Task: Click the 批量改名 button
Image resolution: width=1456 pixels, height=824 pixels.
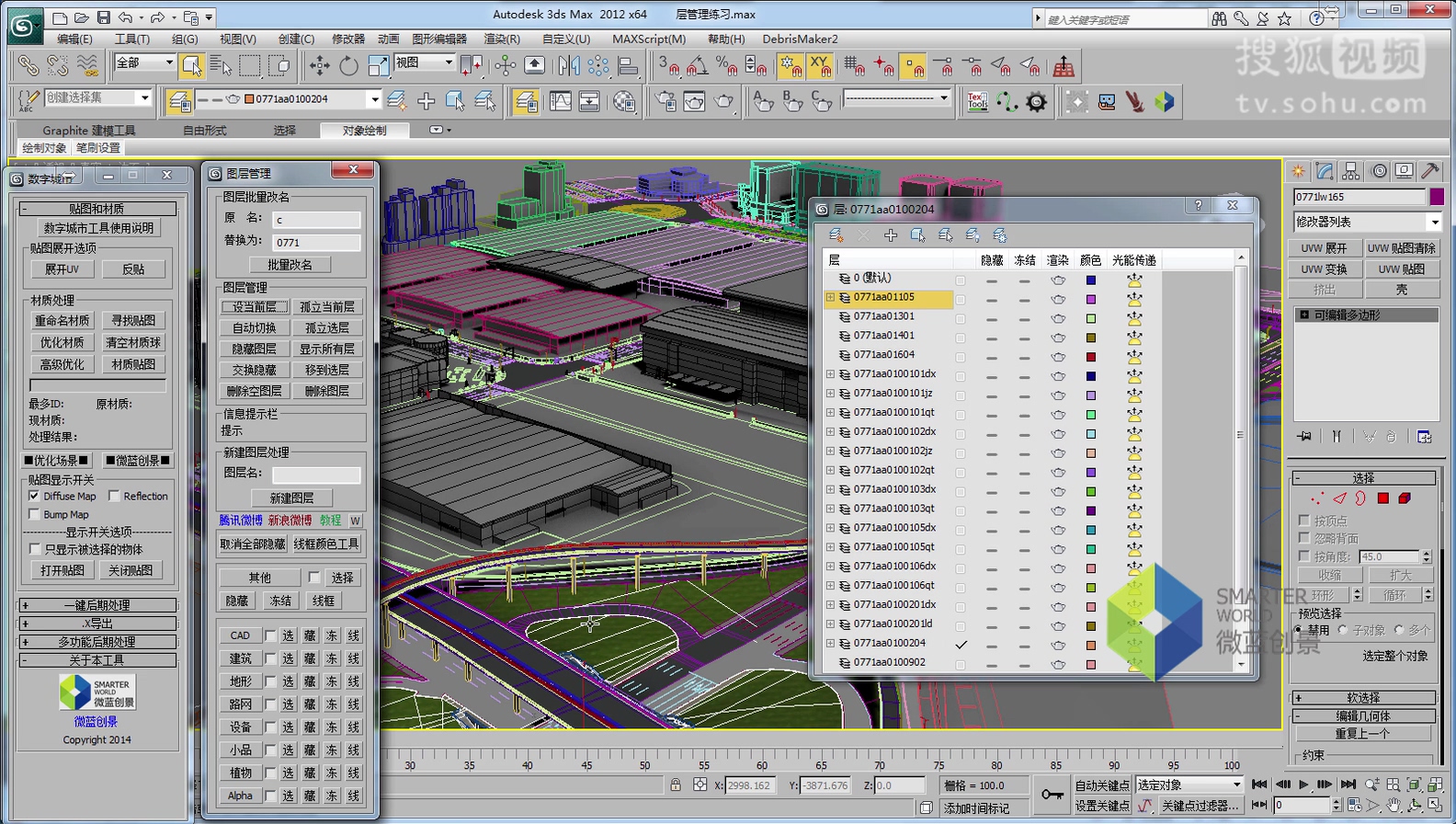Action: pyautogui.click(x=290, y=265)
